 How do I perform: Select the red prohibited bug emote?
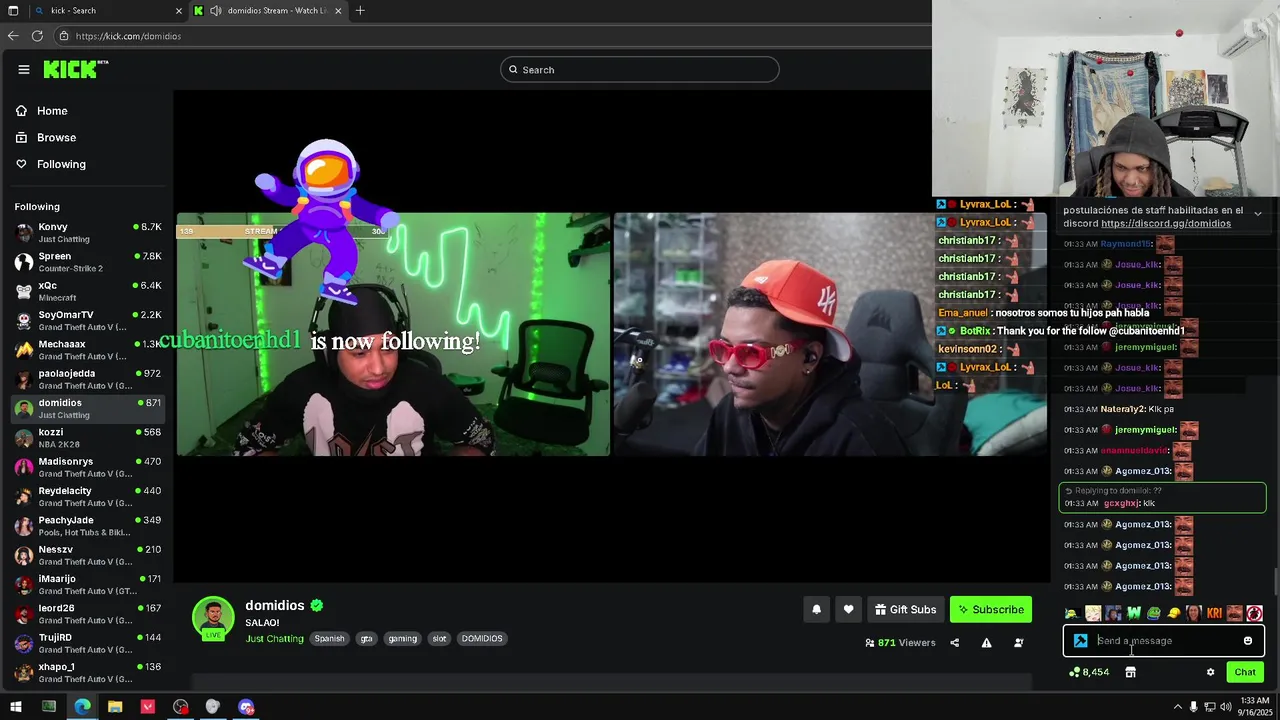1254,613
